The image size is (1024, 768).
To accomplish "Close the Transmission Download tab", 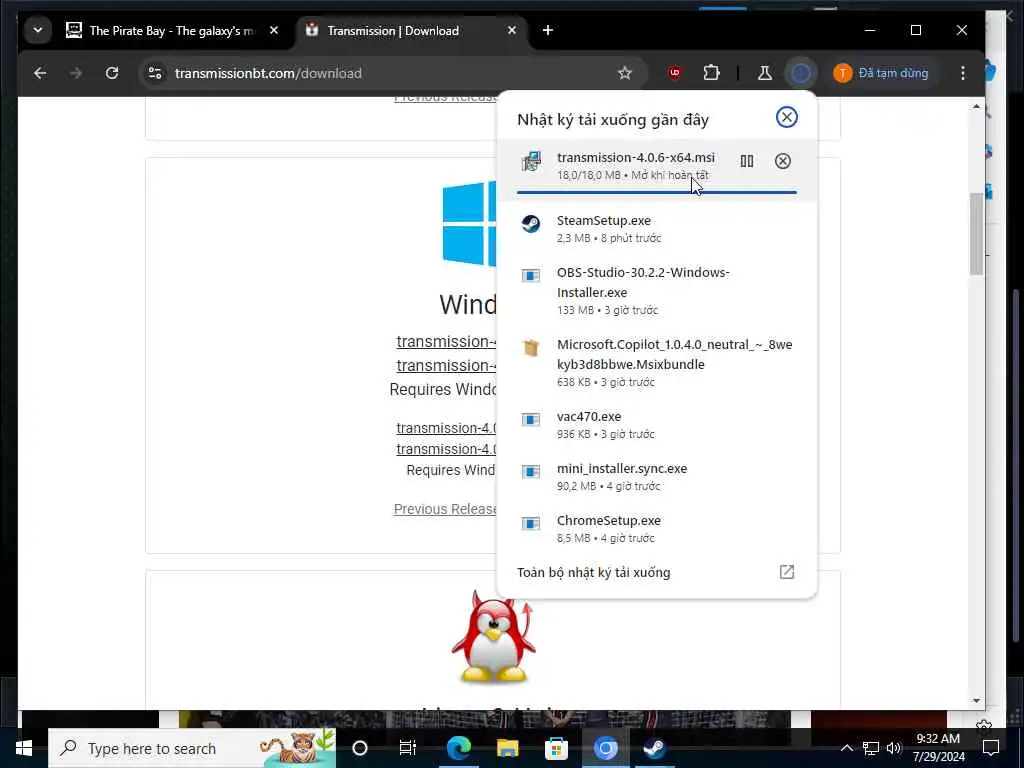I will (x=511, y=30).
